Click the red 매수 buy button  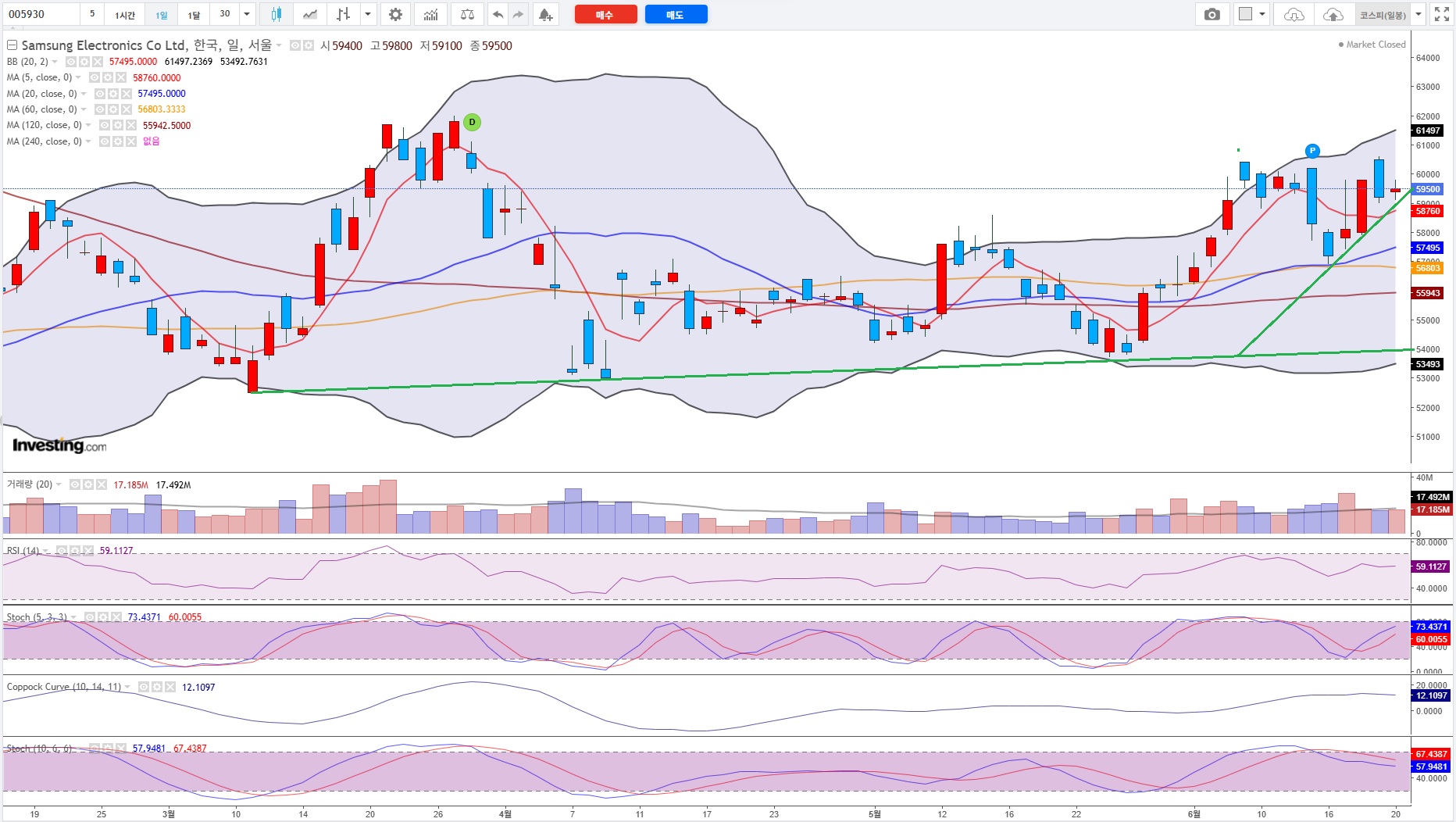coord(605,14)
